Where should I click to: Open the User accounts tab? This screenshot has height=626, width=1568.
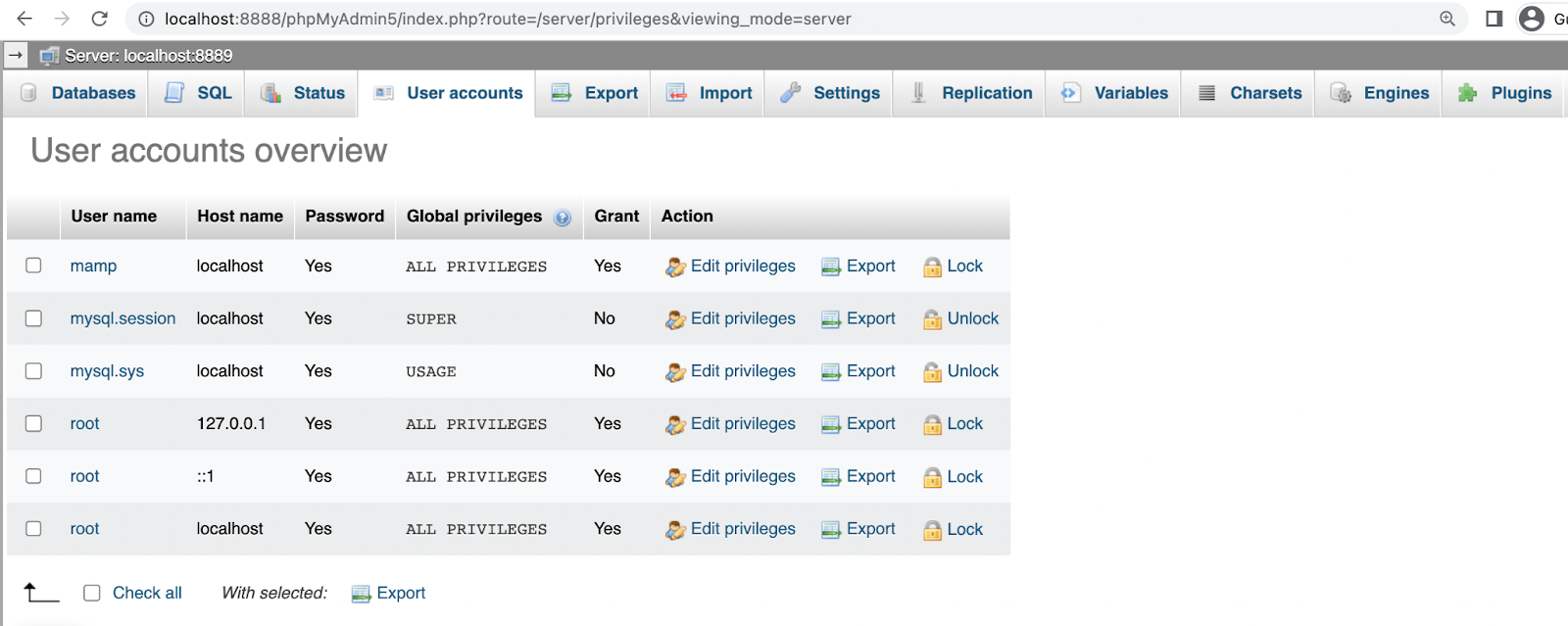coord(448,93)
